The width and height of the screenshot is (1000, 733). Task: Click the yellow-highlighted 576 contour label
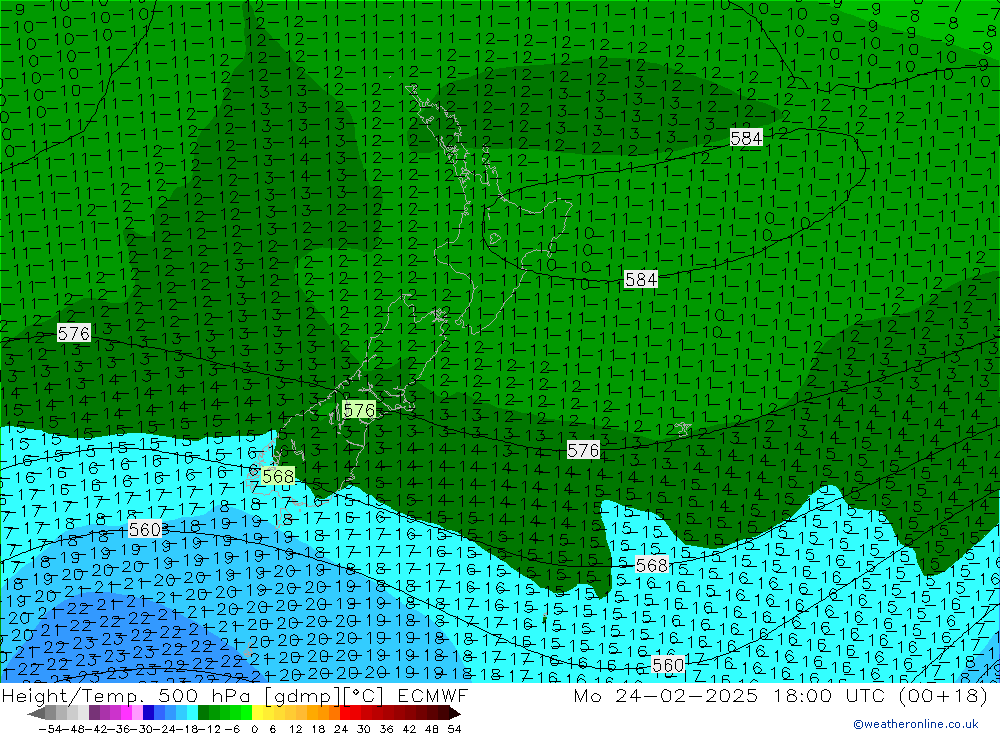point(359,410)
